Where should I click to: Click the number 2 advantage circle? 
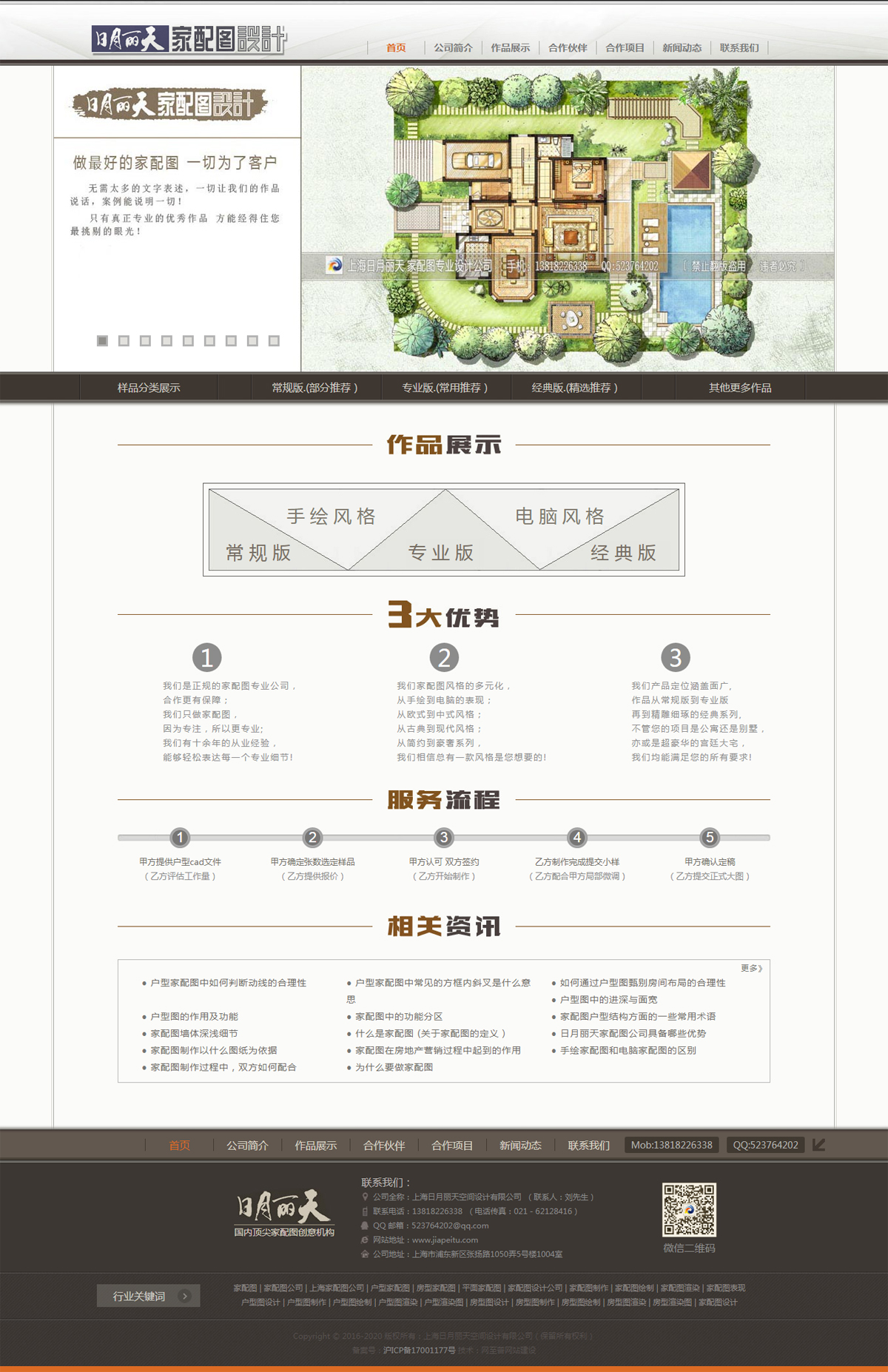point(444,657)
